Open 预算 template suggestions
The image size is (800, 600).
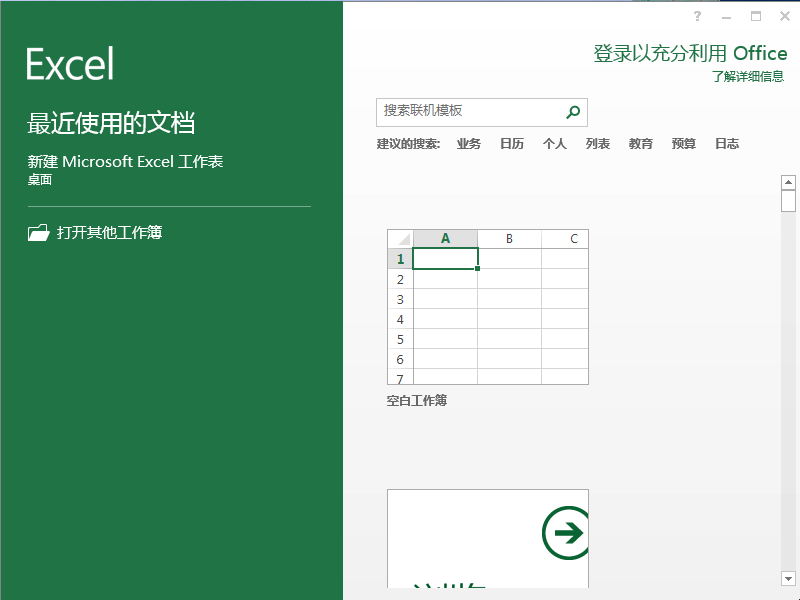[683, 143]
